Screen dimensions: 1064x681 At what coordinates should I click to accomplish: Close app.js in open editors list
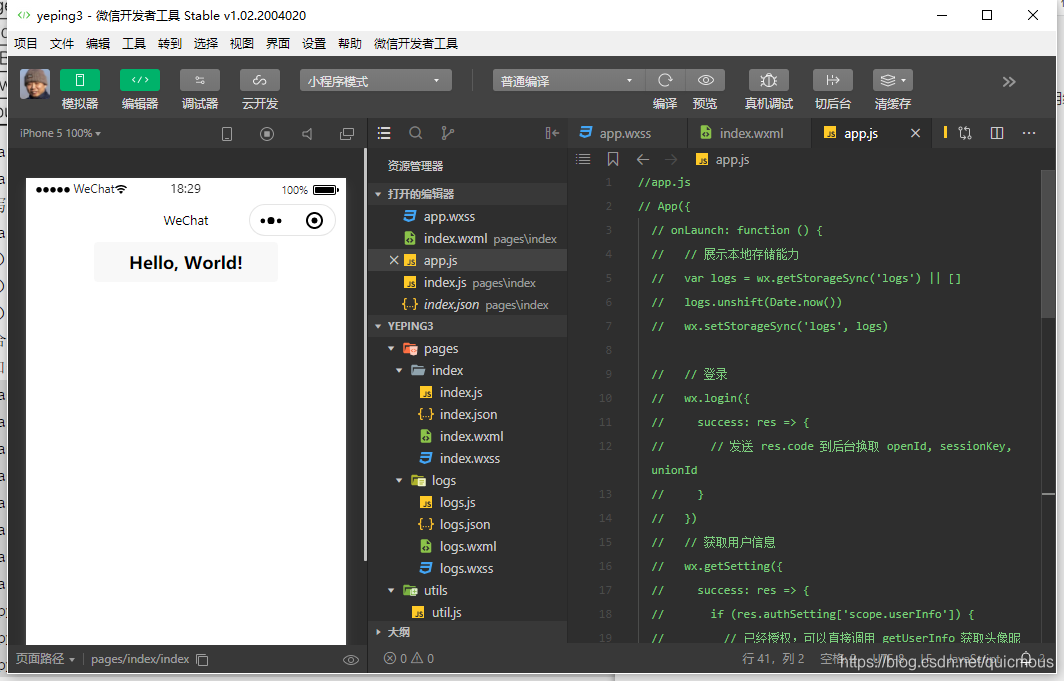click(x=394, y=260)
